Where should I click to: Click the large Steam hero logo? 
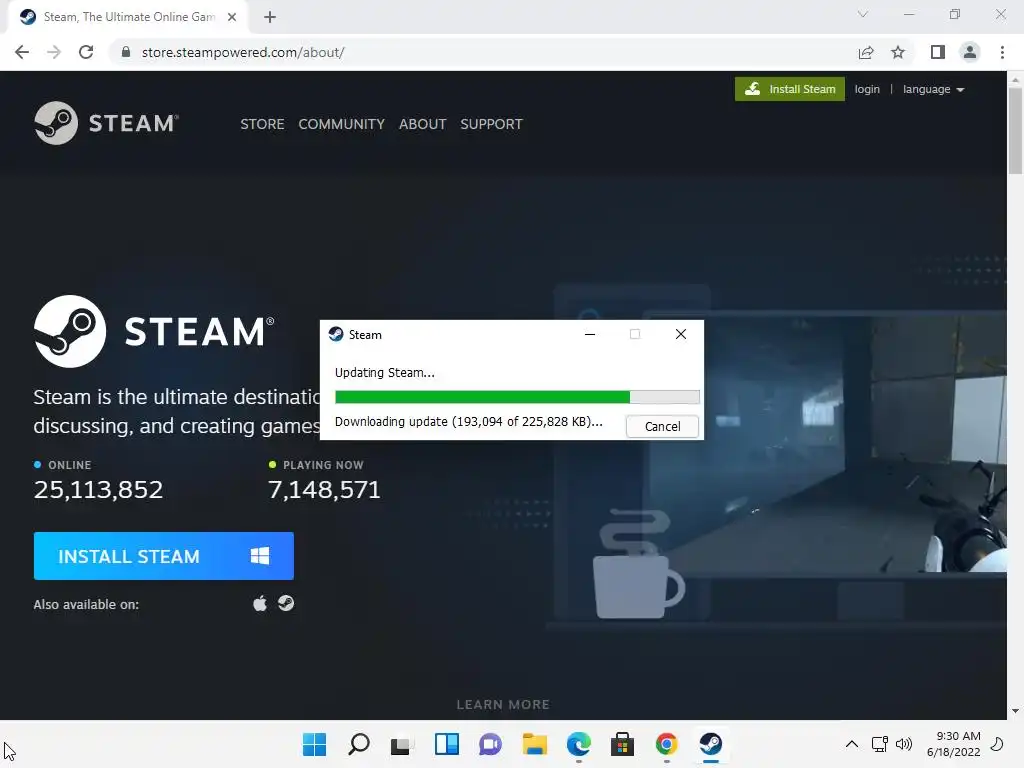[x=154, y=331]
